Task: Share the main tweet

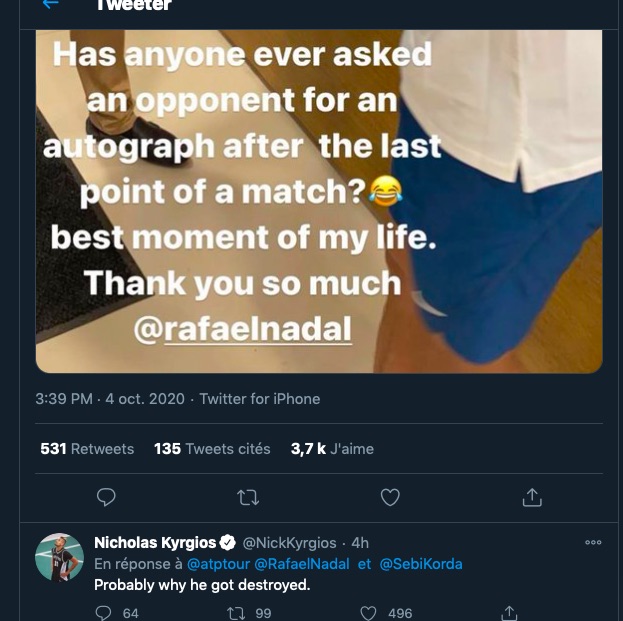Action: 532,497
